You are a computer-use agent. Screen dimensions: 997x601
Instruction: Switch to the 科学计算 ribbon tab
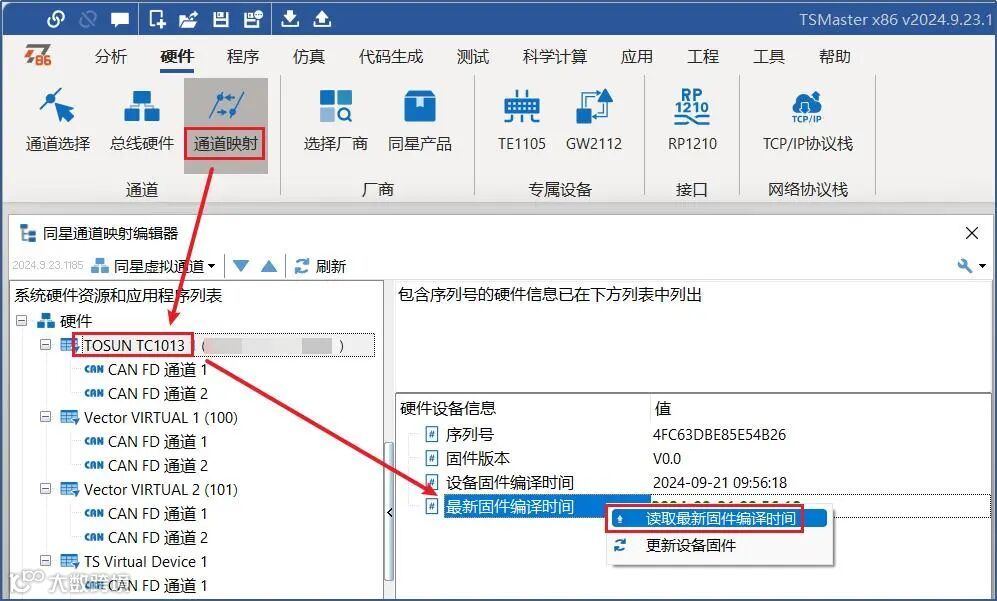[554, 57]
